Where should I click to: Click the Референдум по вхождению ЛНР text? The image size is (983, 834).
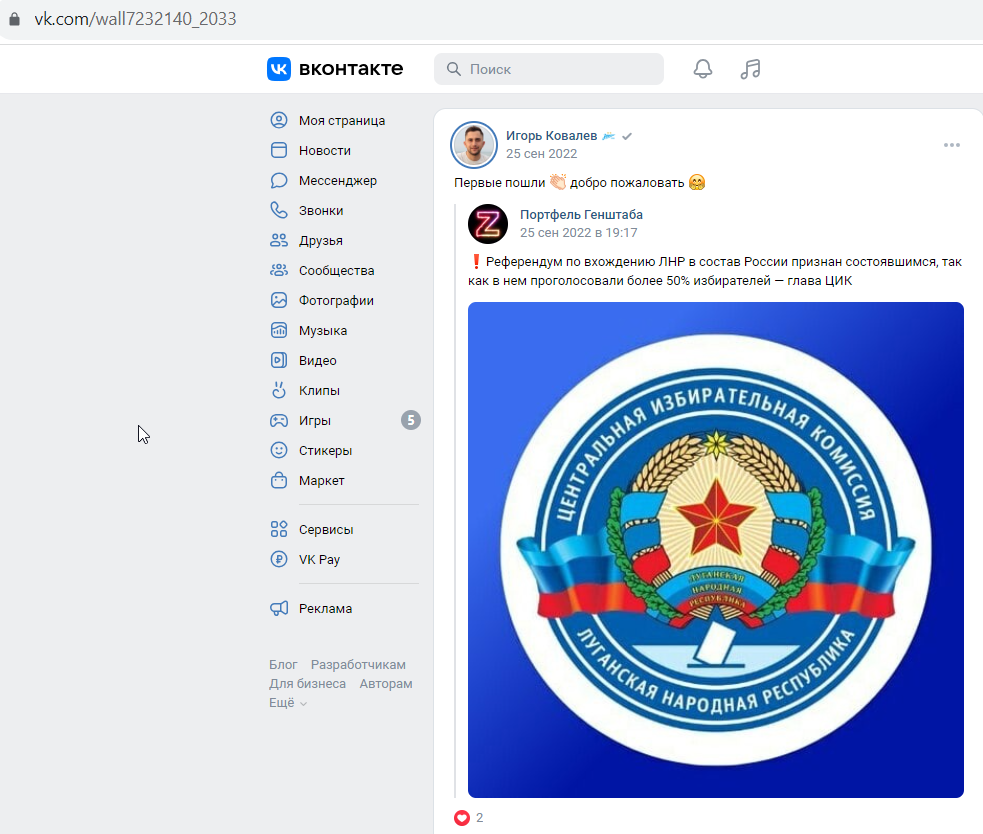[x=715, y=271]
